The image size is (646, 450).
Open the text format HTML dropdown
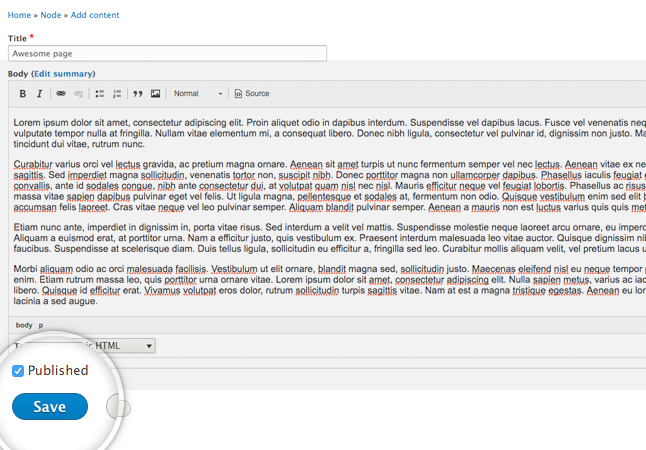(x=119, y=346)
